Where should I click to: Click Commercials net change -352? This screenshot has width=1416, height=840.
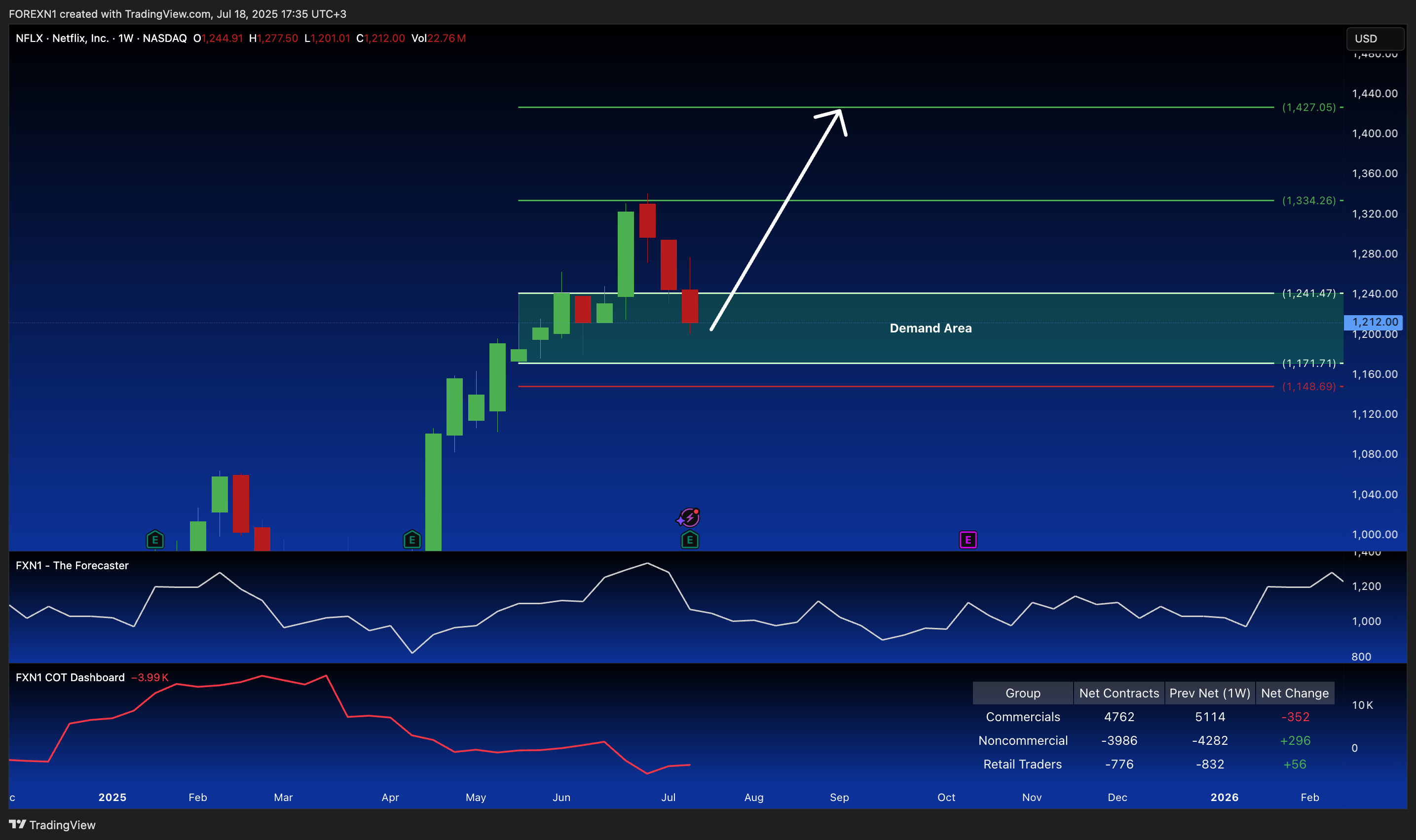[1295, 717]
